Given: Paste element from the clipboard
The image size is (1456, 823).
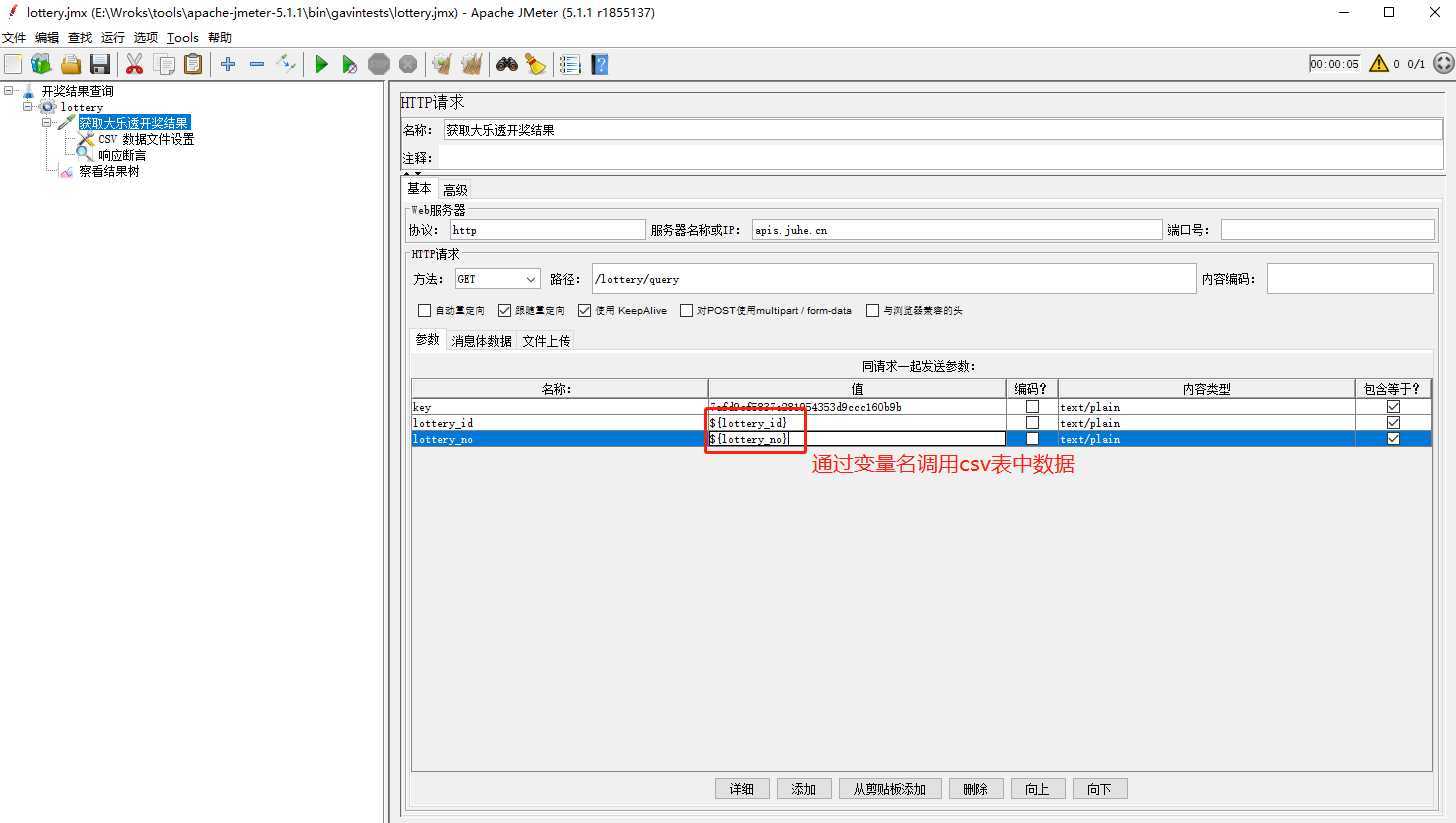Looking at the screenshot, I should 193,64.
